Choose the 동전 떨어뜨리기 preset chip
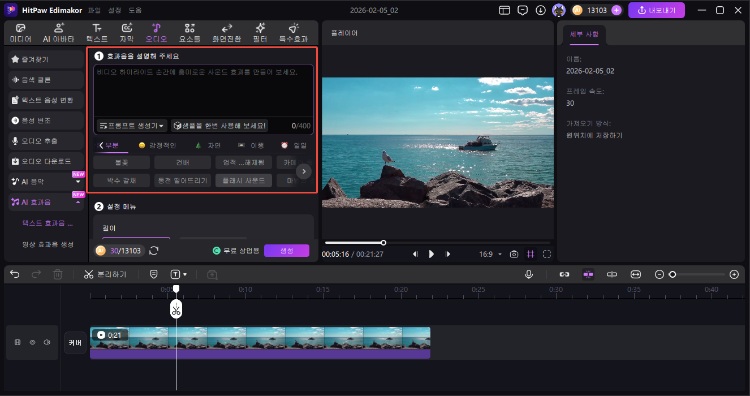Viewport: 750px width, 396px height. click(182, 180)
